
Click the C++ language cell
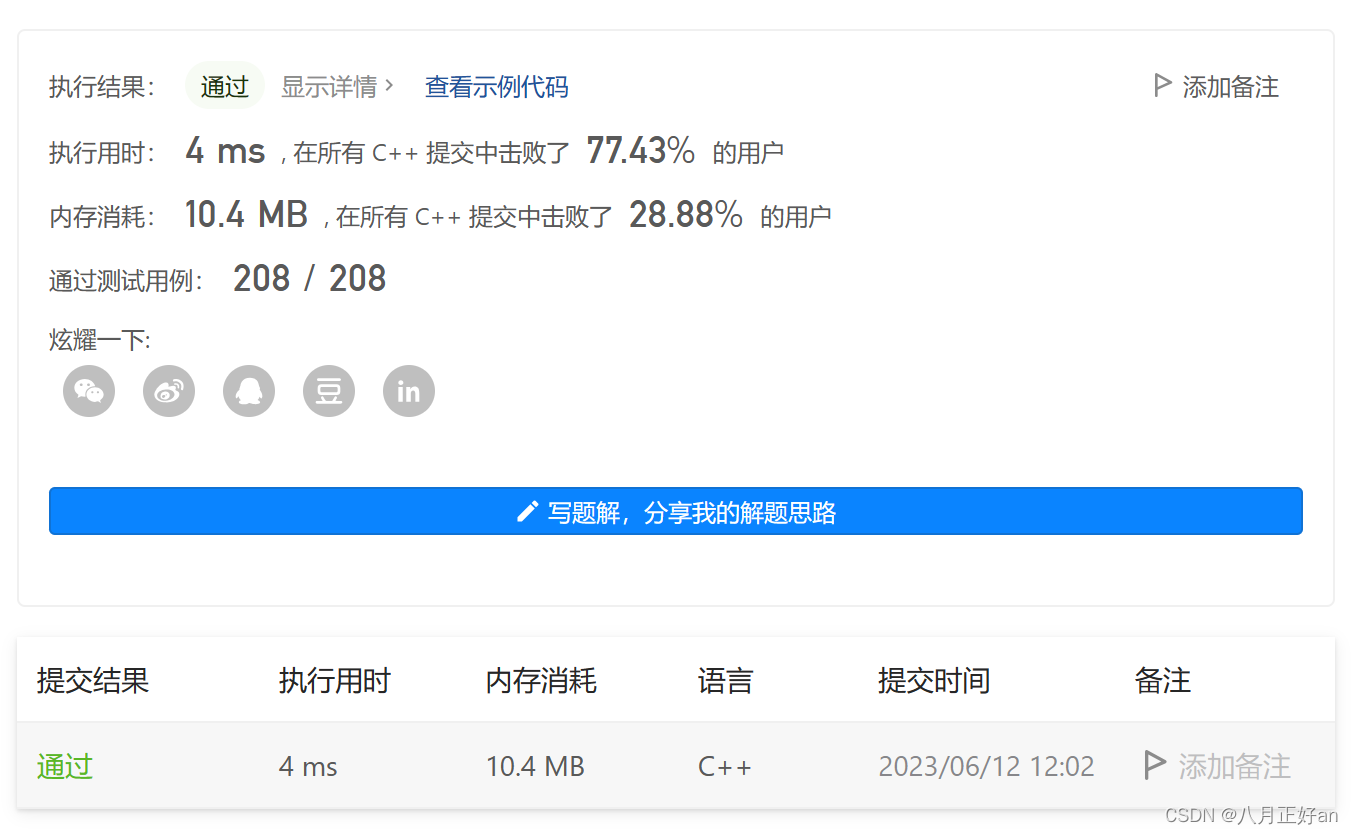click(x=725, y=767)
